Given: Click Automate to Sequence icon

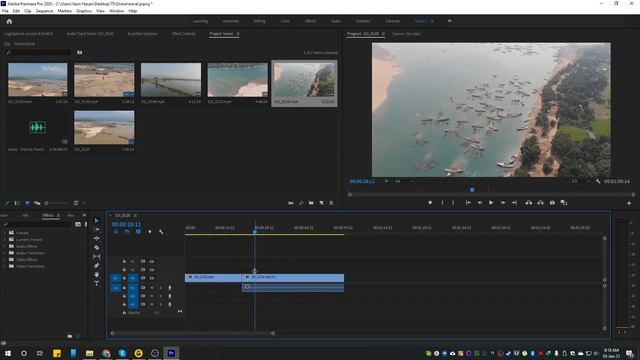Looking at the screenshot, I should (x=291, y=203).
